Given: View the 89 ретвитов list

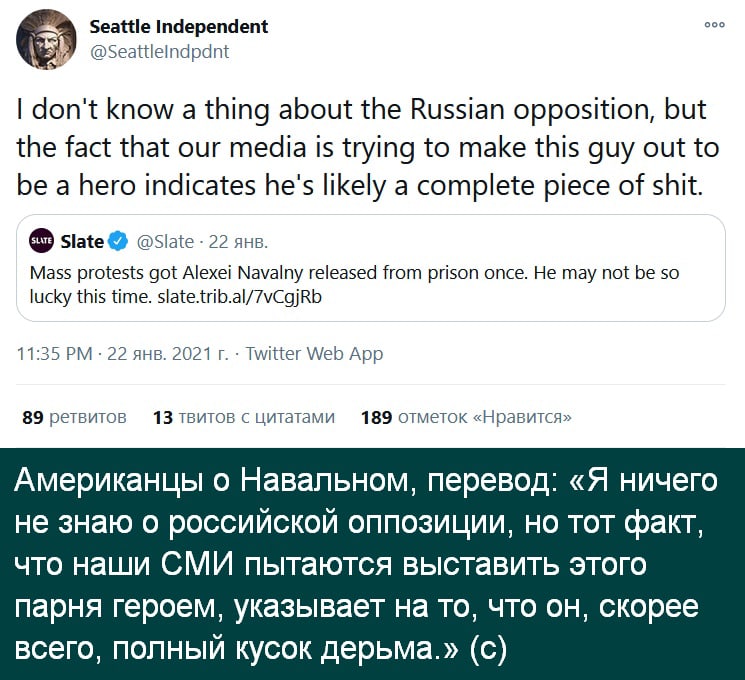Looking at the screenshot, I should tap(73, 417).
